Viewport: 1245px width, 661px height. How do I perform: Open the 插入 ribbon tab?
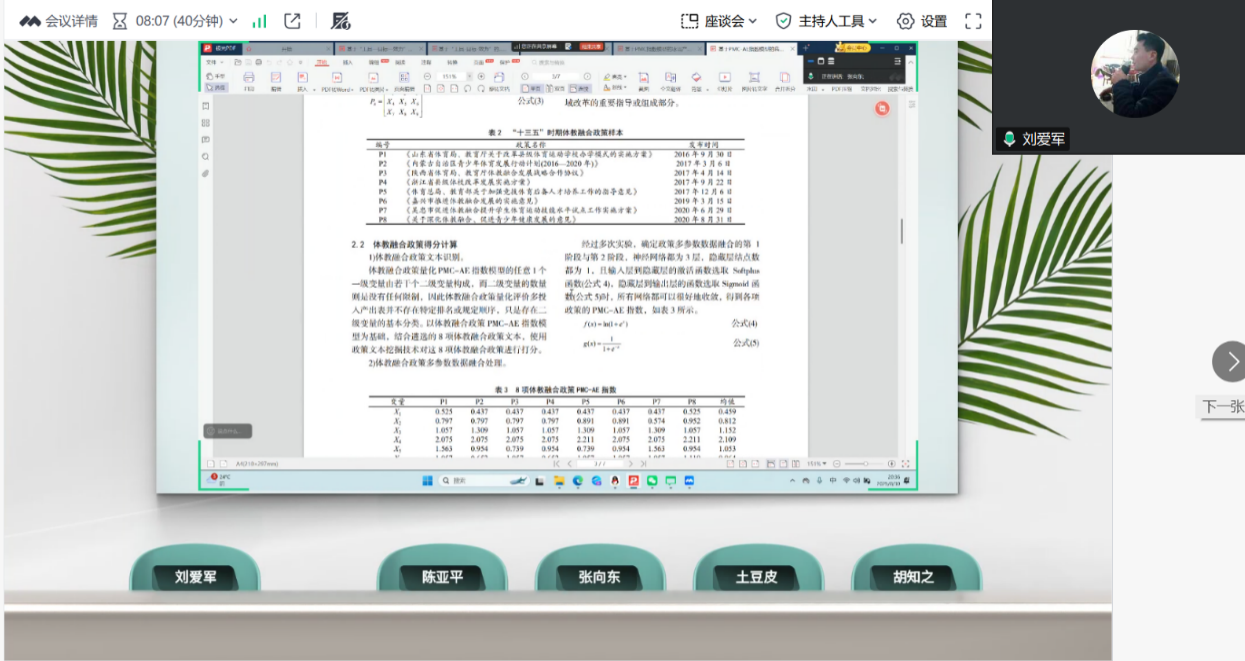pos(347,62)
